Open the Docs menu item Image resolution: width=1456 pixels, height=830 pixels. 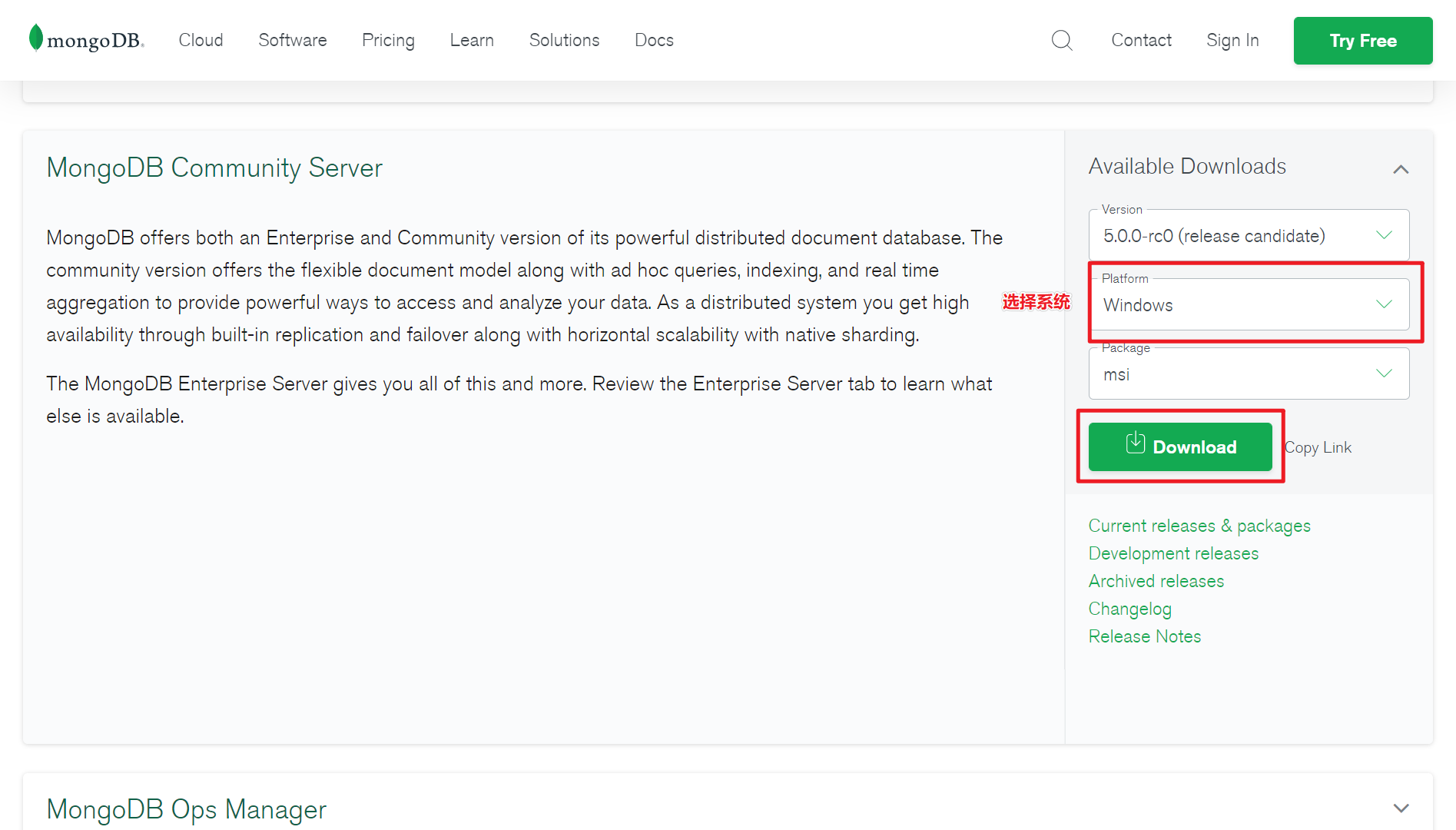click(654, 40)
